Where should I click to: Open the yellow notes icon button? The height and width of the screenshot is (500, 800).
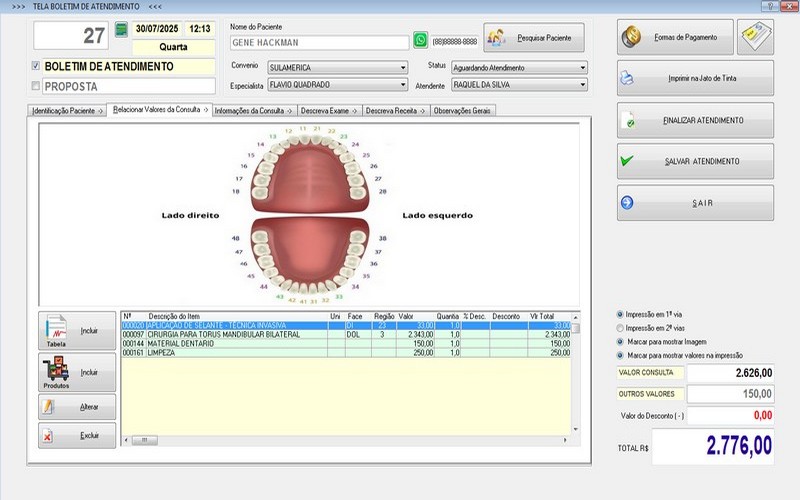click(x=755, y=38)
